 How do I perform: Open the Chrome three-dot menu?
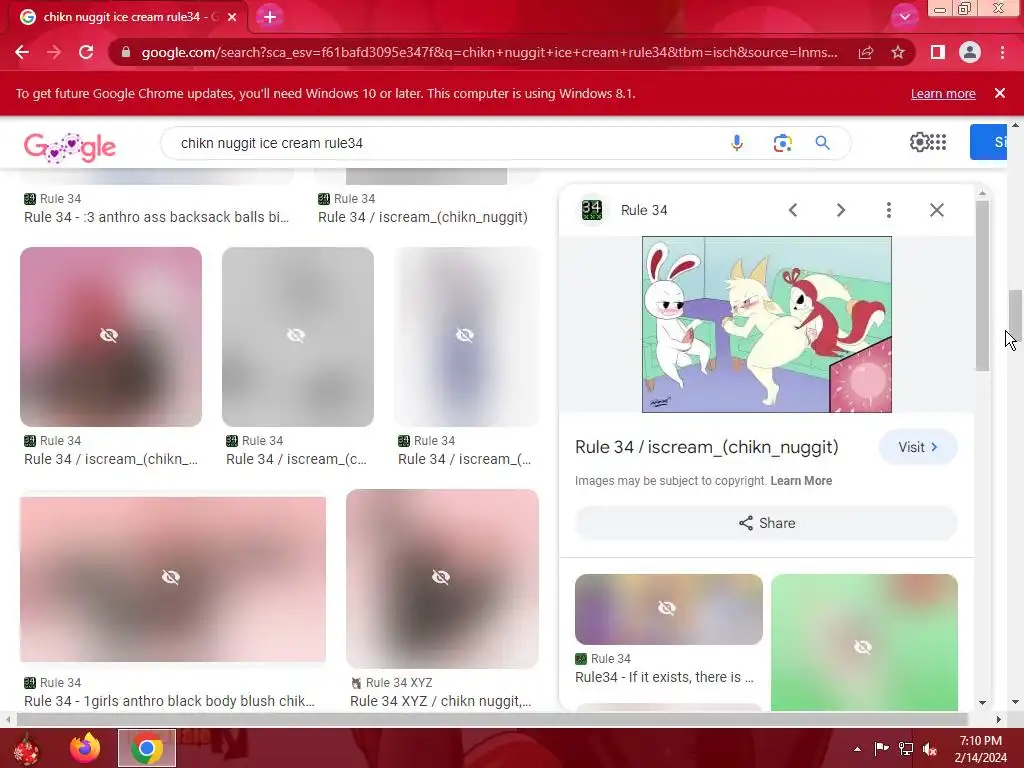(1002, 52)
